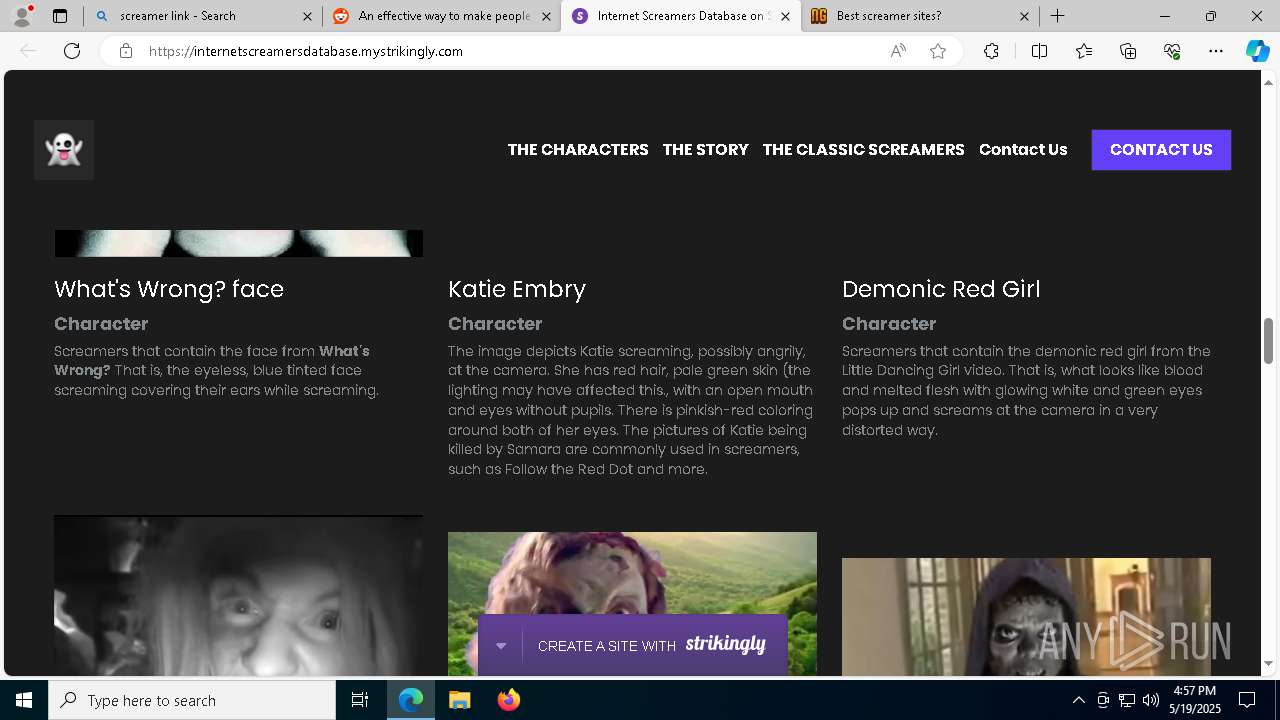1280x720 pixels.
Task: Open the grayscale screaming face image
Action: pyautogui.click(x=238, y=596)
